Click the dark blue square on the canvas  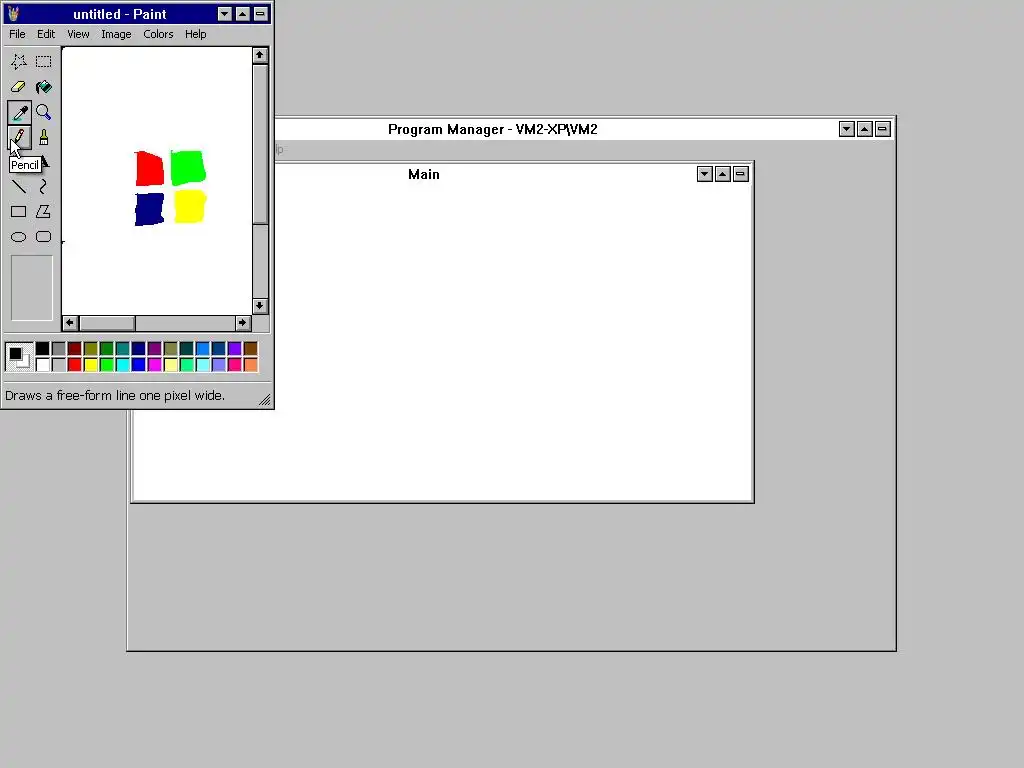tap(150, 209)
